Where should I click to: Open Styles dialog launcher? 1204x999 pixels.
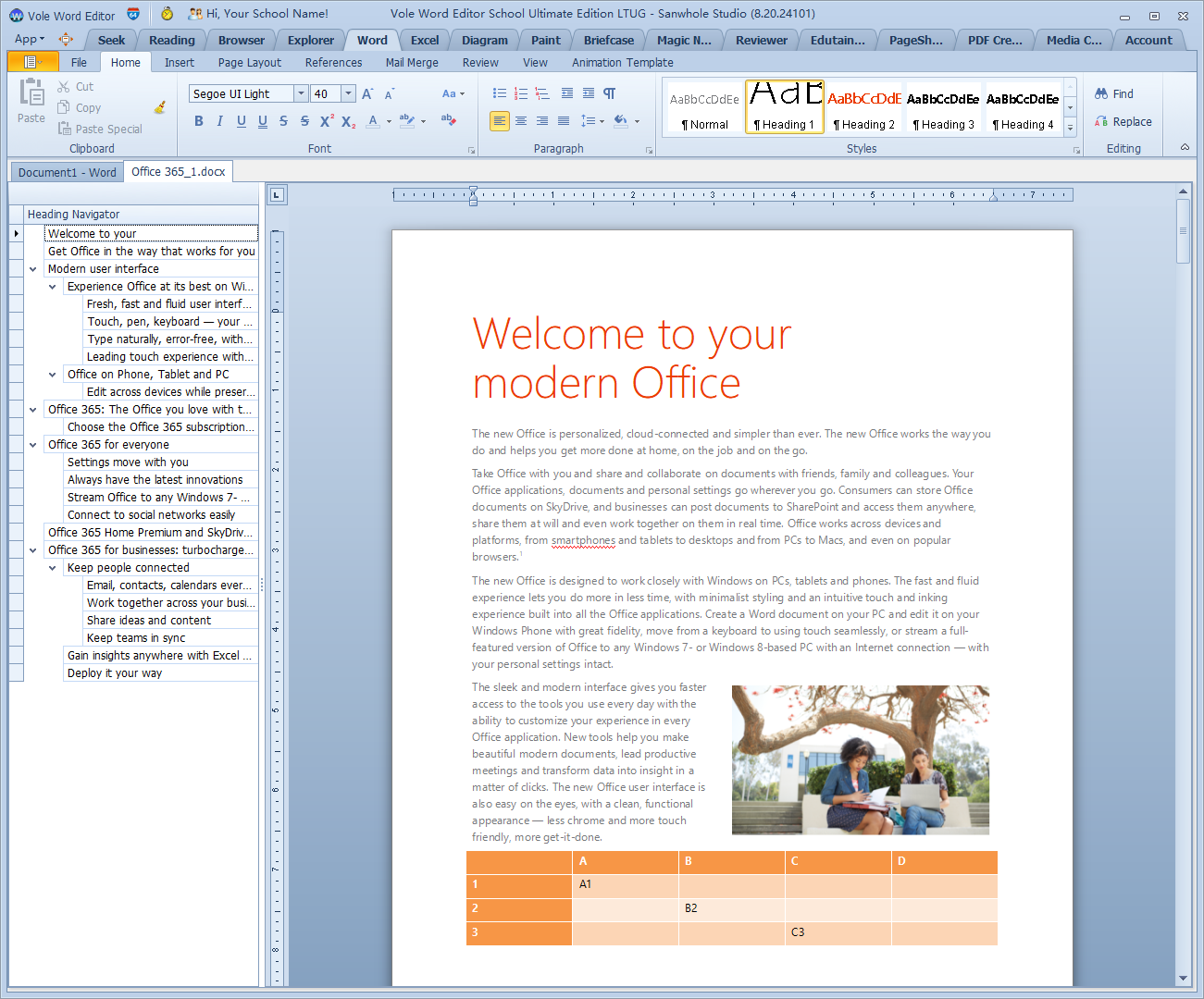pos(1076,150)
